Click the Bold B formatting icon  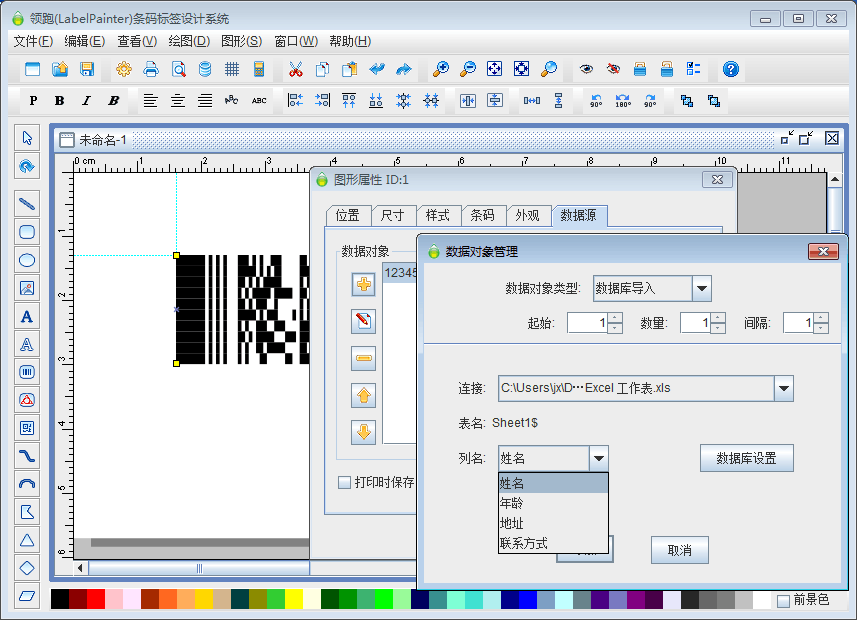tap(59, 101)
